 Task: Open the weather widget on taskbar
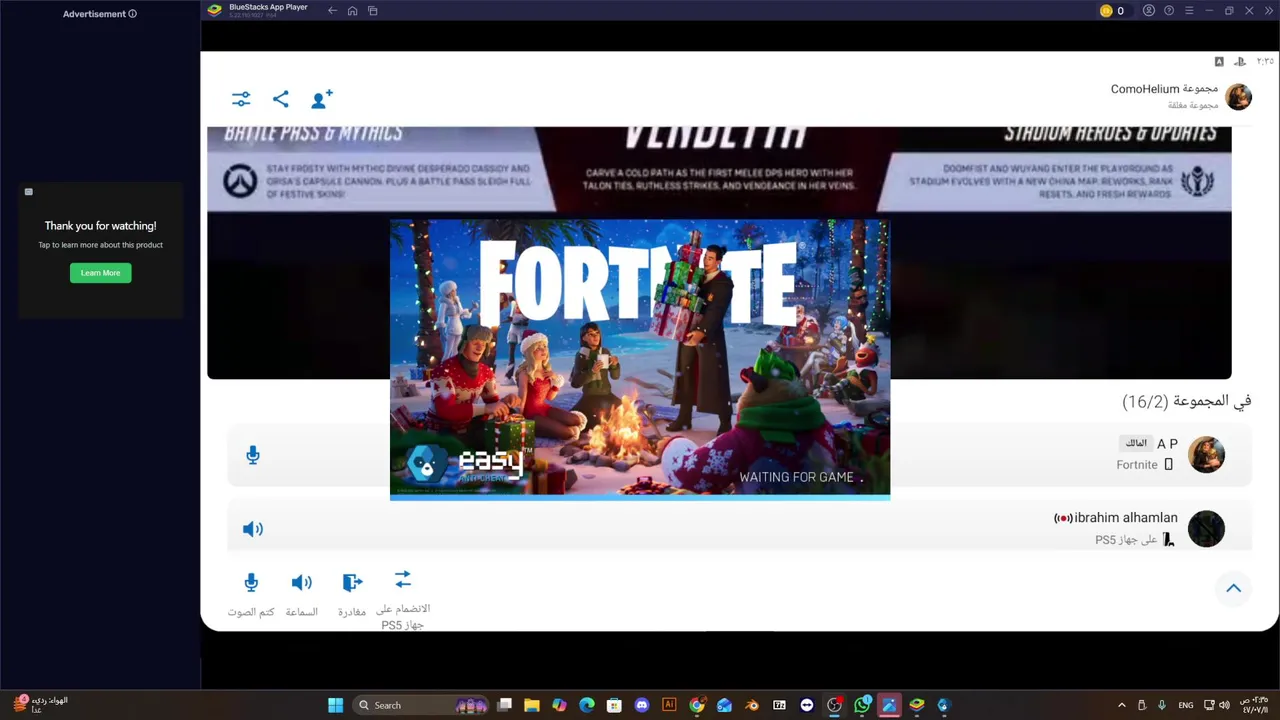(40, 704)
